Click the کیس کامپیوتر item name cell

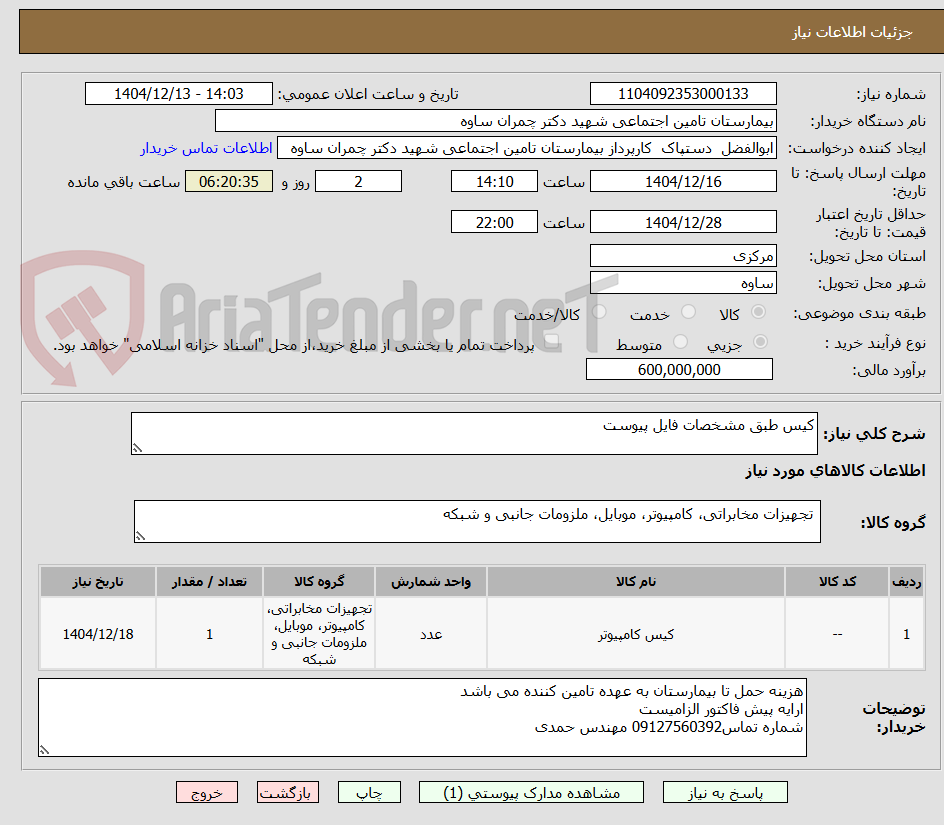pyautogui.click(x=636, y=634)
